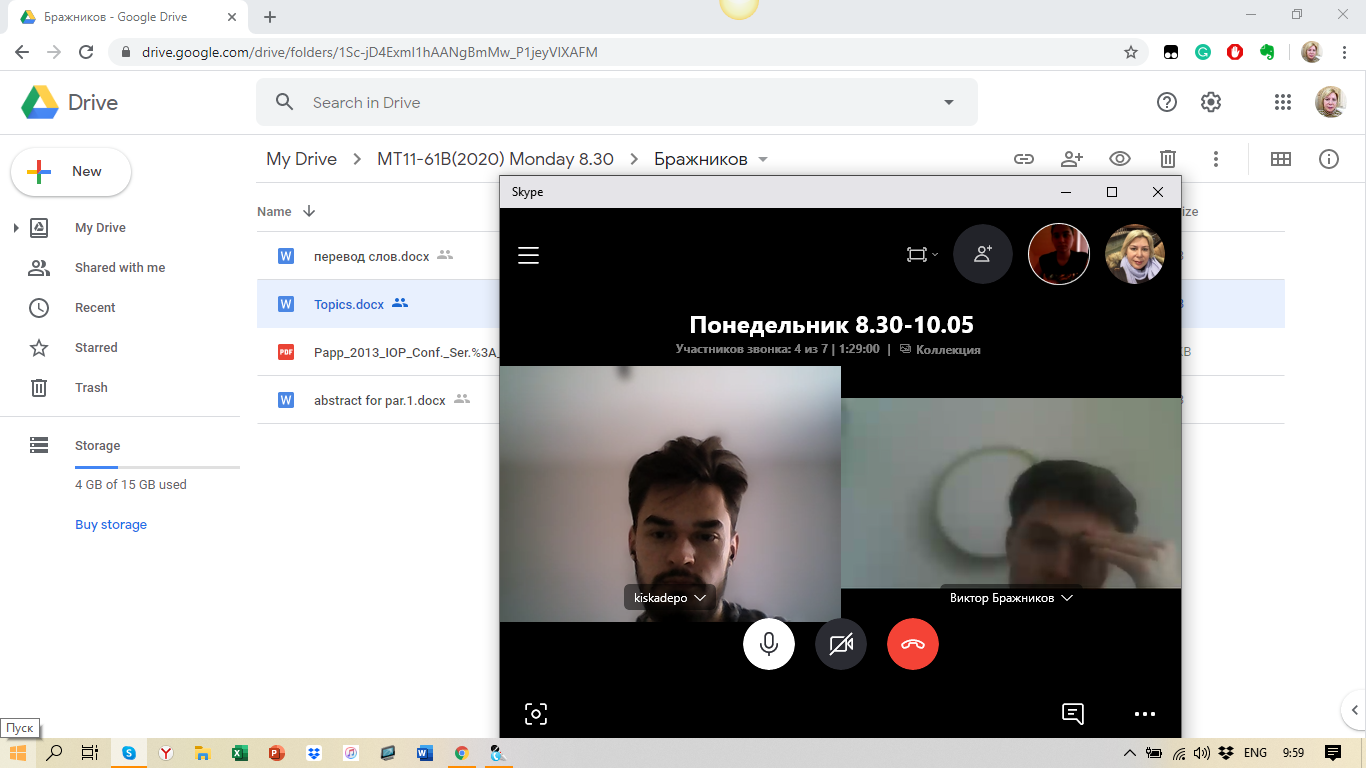Viewport: 1366px width, 768px height.
Task: Mute the microphone in Skype call
Action: [x=768, y=644]
